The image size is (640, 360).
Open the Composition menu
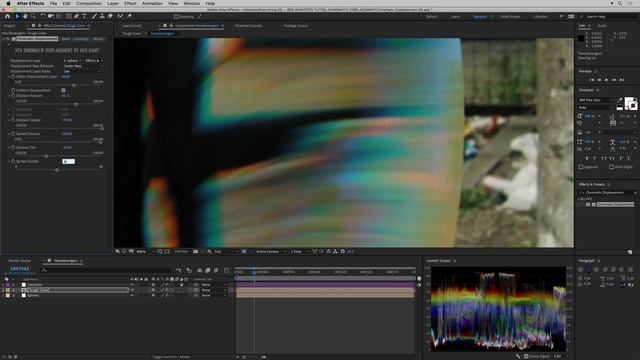(x=89, y=3)
